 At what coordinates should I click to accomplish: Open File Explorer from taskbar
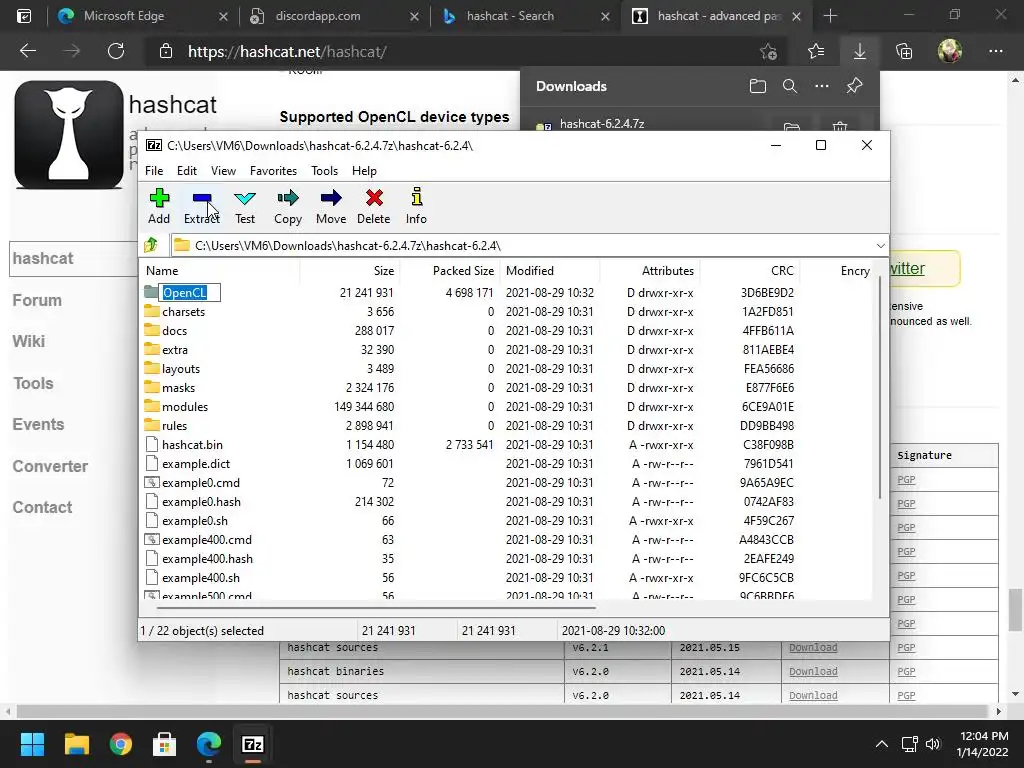coord(76,744)
